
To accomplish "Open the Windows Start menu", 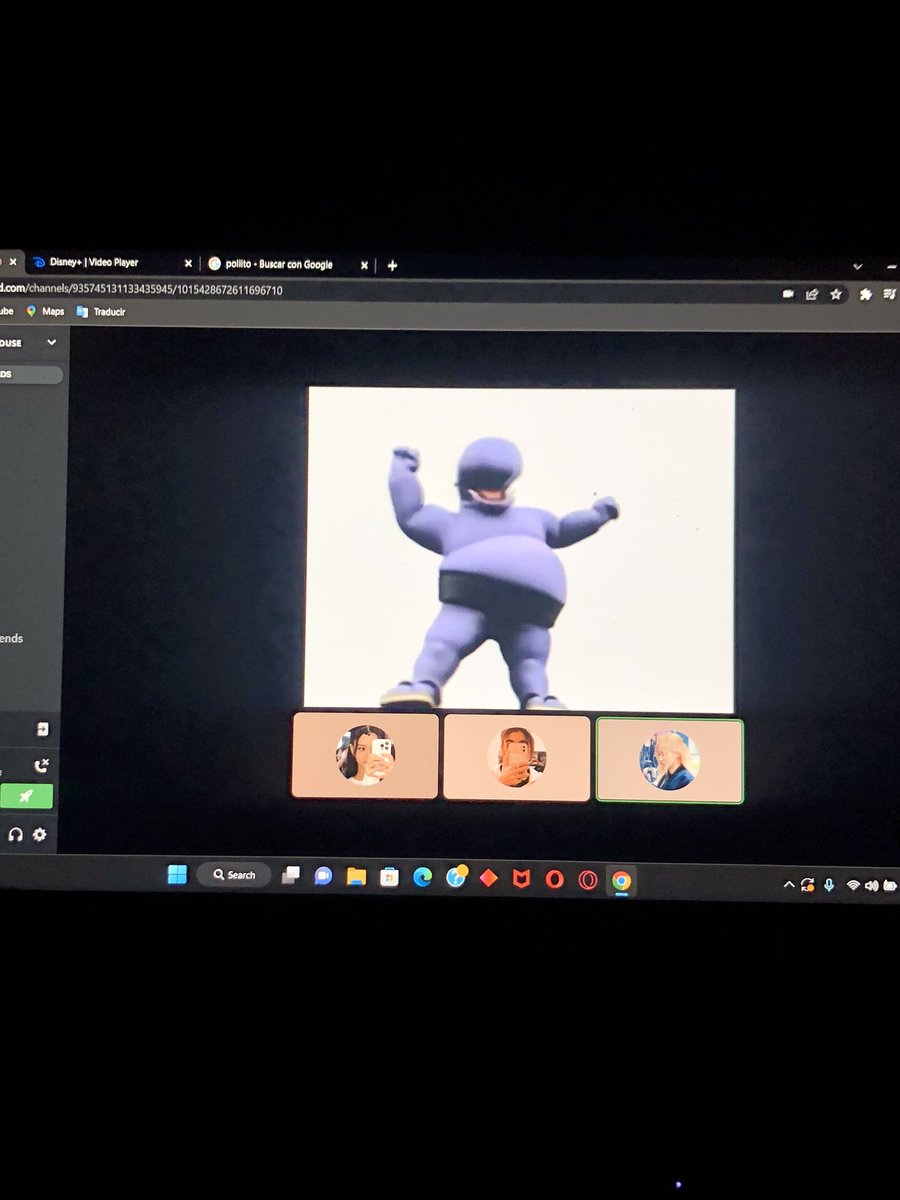I will click(177, 875).
